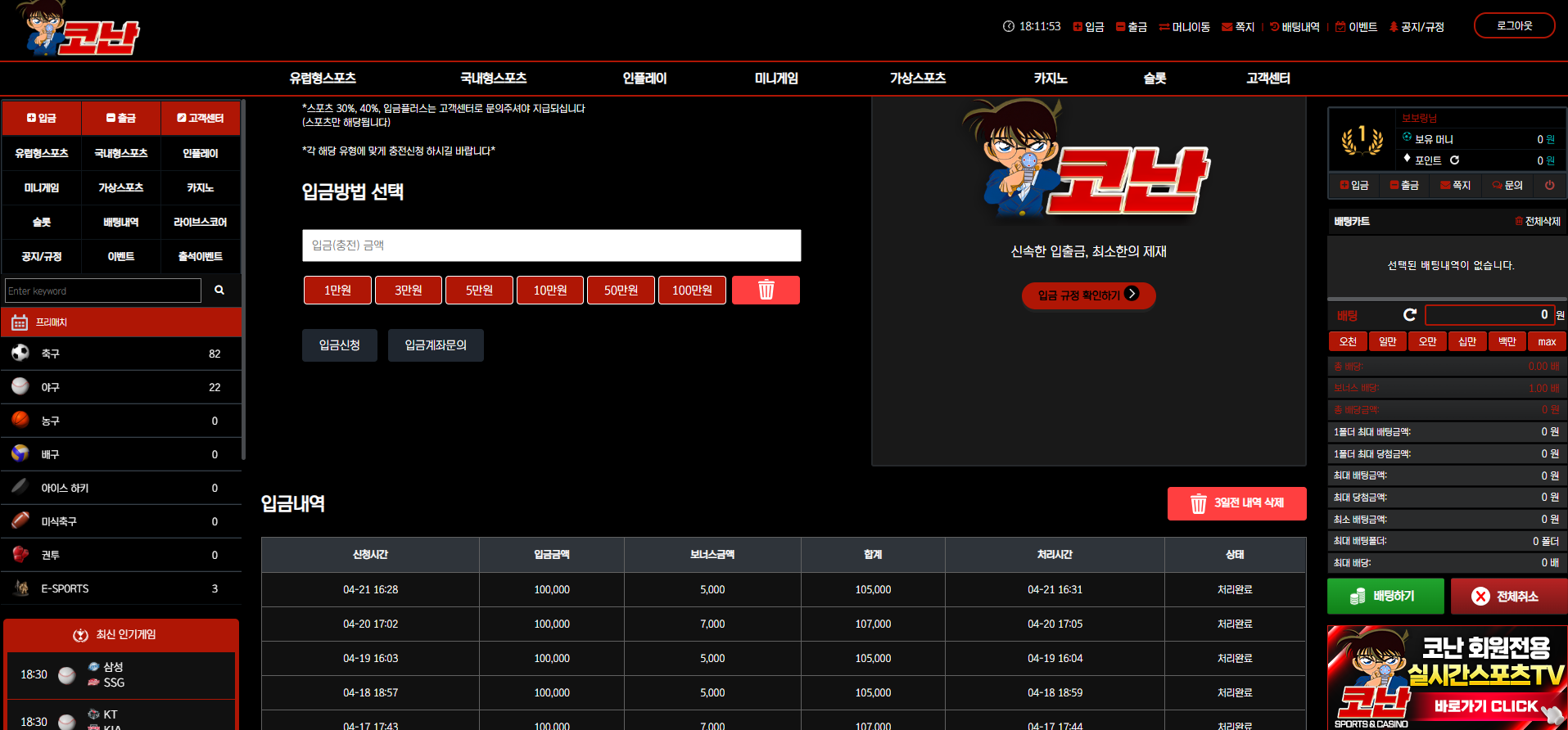The width and height of the screenshot is (1568, 730).
Task: Open 미니게임 in top navigation menu
Action: [x=776, y=79]
